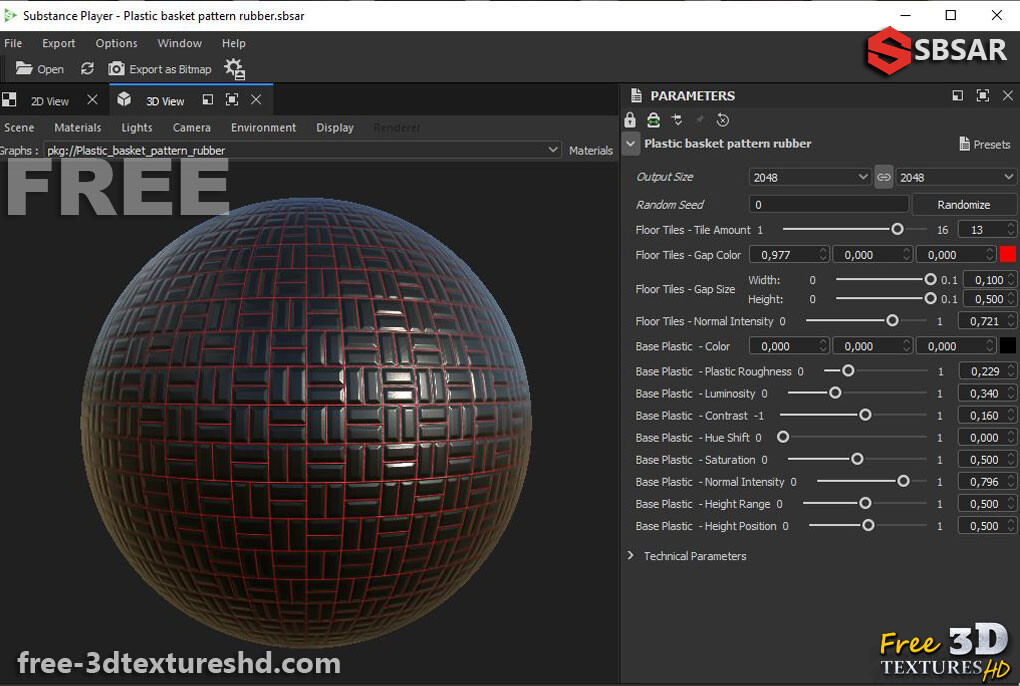Screen dimensions: 1020x686
Task: Reset parameters using the circular reset icon
Action: (723, 119)
